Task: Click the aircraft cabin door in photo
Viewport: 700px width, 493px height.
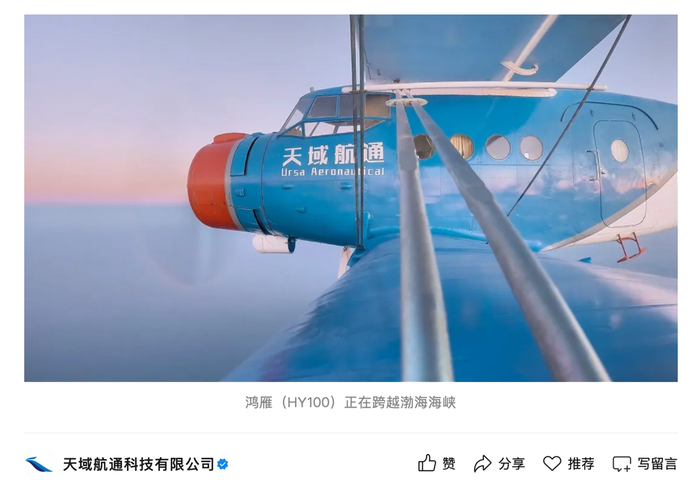Action: [619, 173]
